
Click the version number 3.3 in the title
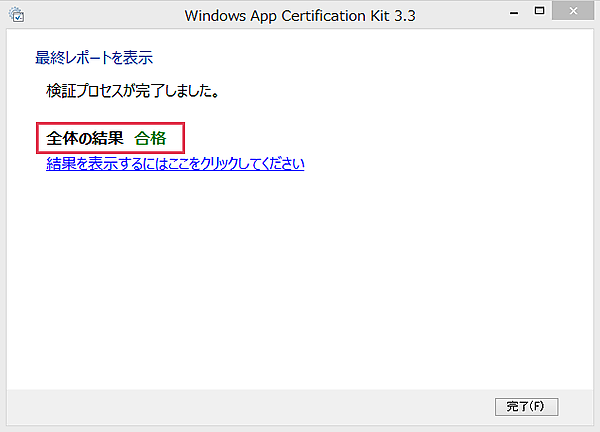tap(401, 16)
